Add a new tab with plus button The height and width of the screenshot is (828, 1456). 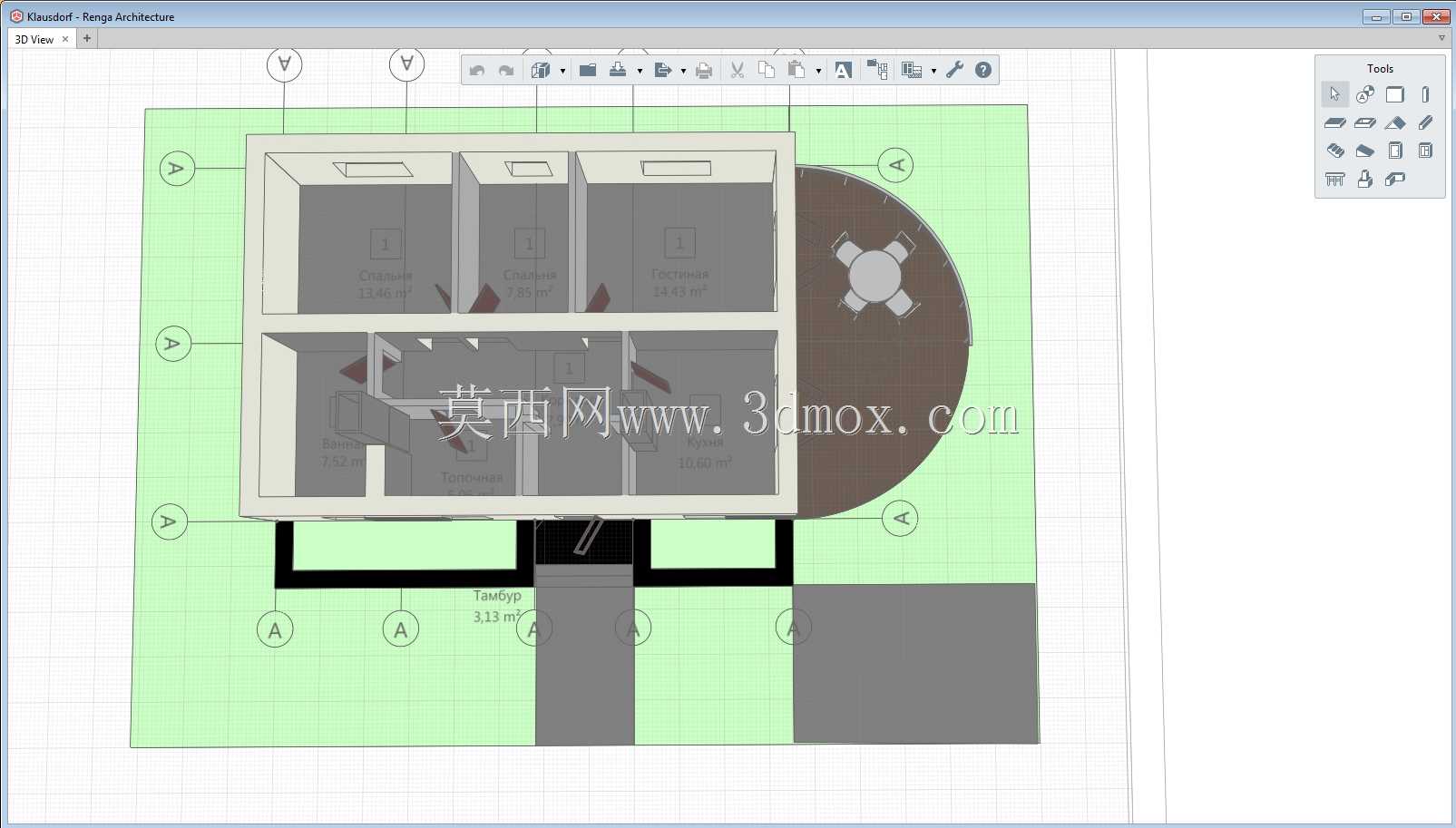coord(87,38)
